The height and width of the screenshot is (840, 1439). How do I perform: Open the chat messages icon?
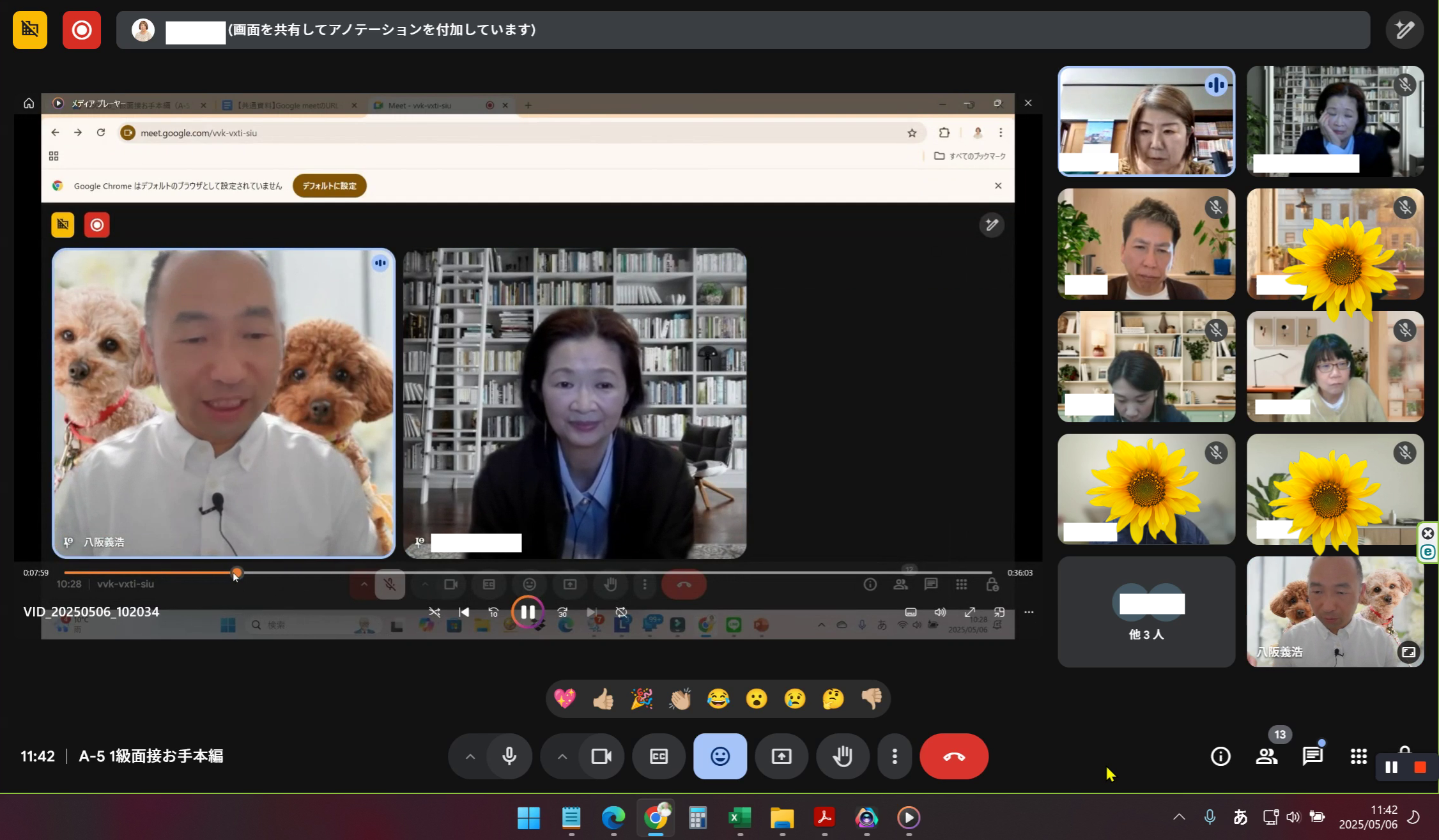[1312, 756]
